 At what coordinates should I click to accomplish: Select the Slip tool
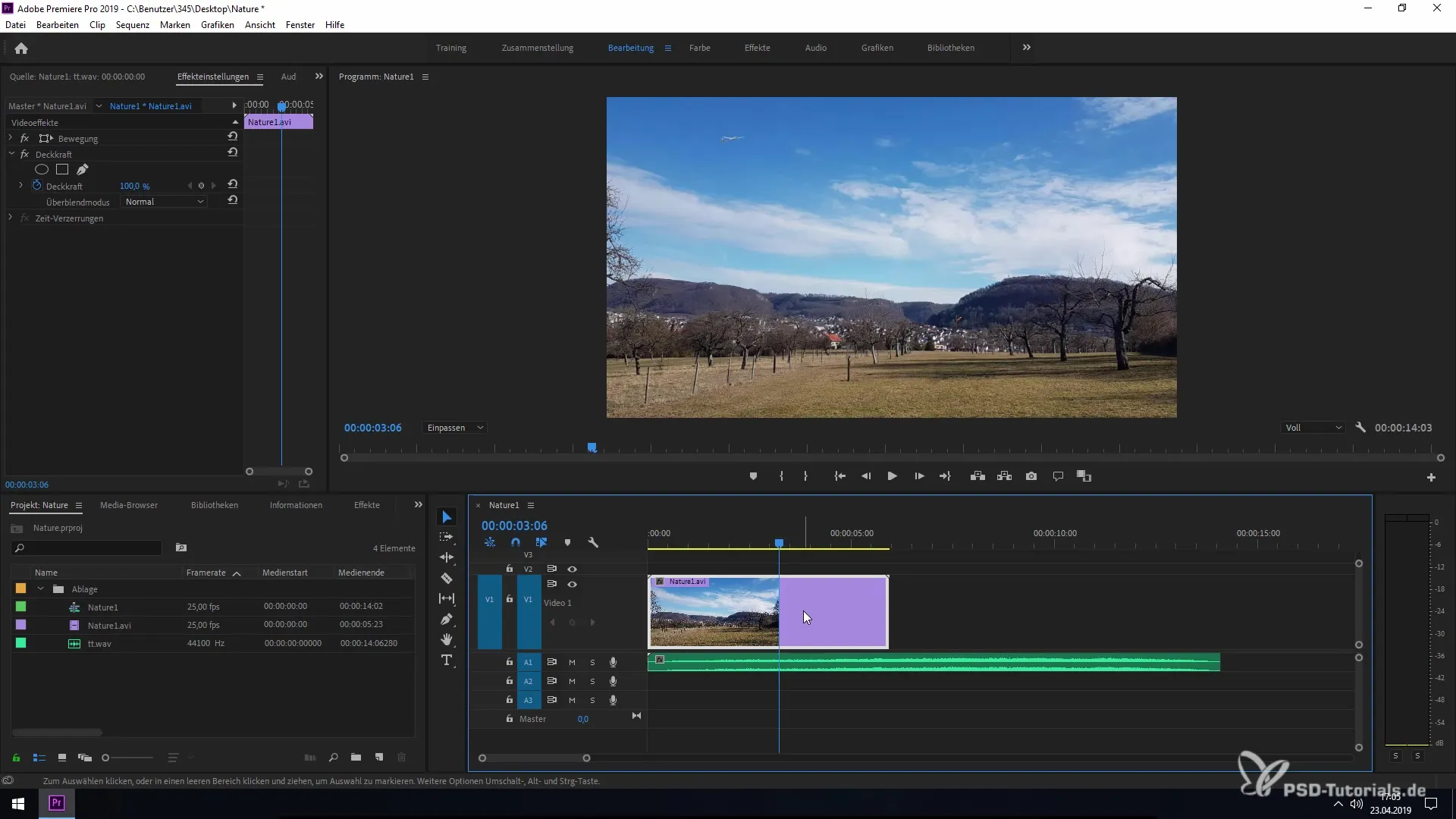coord(447,598)
